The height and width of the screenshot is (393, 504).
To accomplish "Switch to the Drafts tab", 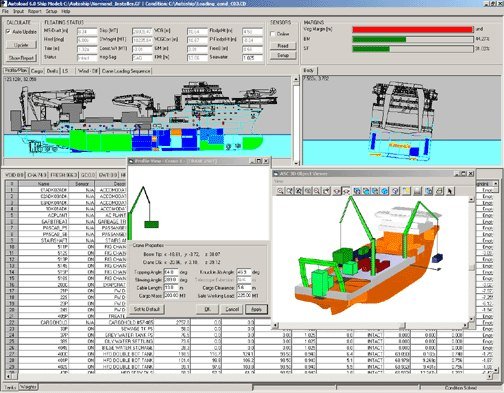I will point(52,71).
